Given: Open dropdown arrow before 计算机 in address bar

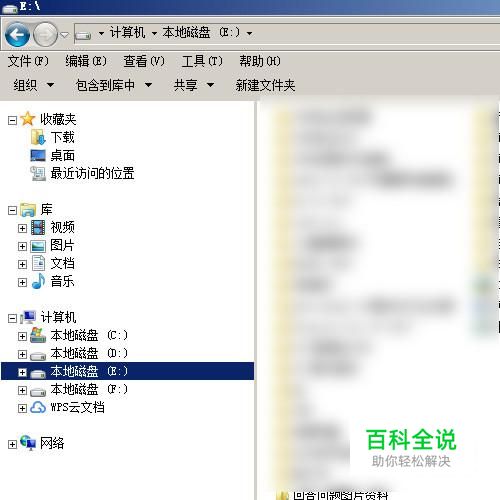Looking at the screenshot, I should tap(101, 33).
